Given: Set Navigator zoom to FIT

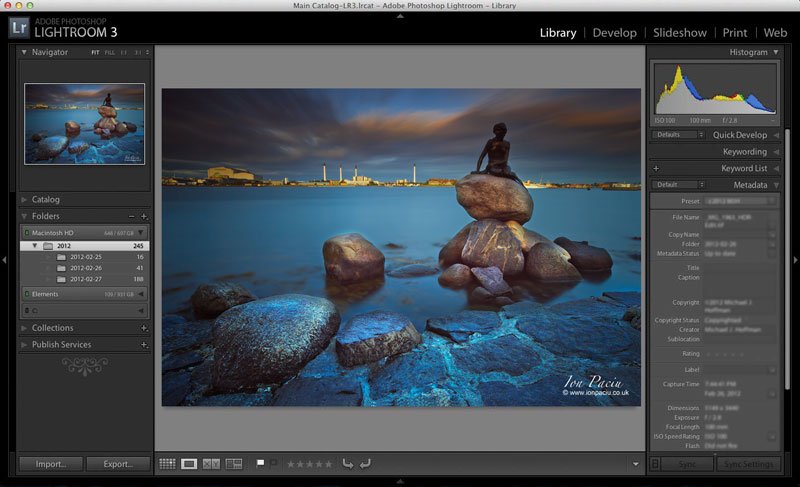Looking at the screenshot, I should tap(95, 53).
